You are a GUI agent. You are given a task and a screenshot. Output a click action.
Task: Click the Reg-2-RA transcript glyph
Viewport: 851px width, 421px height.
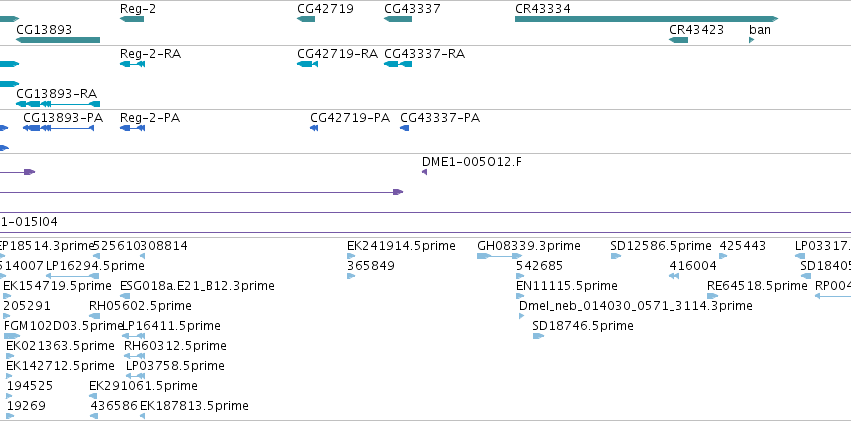click(x=132, y=64)
